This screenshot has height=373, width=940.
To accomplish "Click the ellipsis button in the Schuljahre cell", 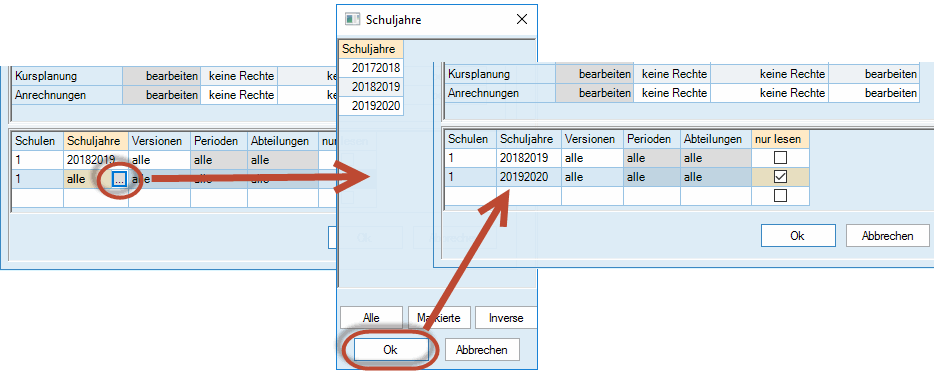I will pyautogui.click(x=119, y=179).
